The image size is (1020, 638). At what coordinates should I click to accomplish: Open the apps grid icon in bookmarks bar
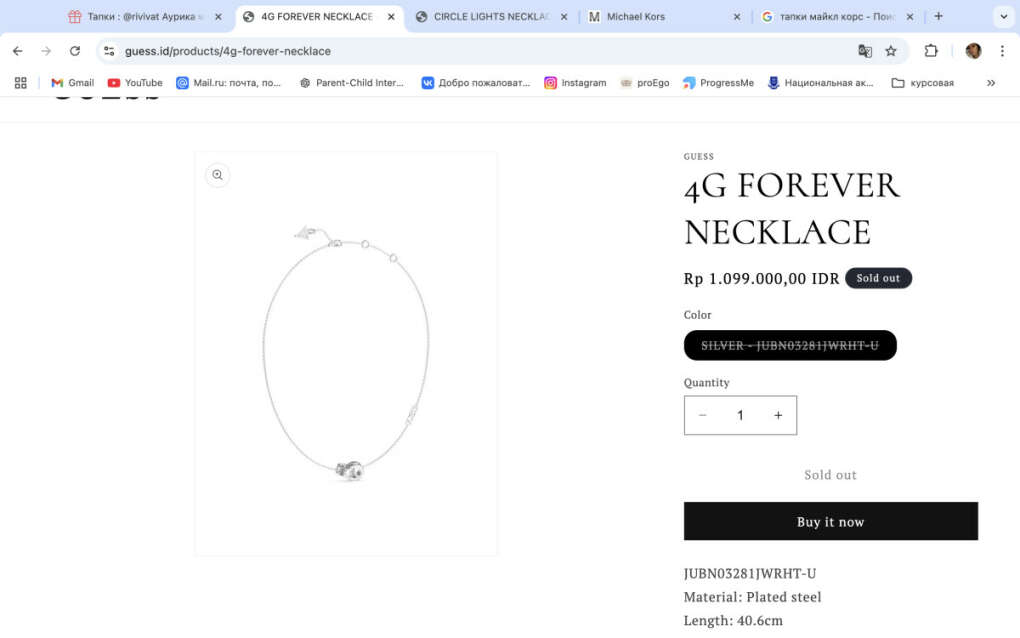(x=21, y=83)
